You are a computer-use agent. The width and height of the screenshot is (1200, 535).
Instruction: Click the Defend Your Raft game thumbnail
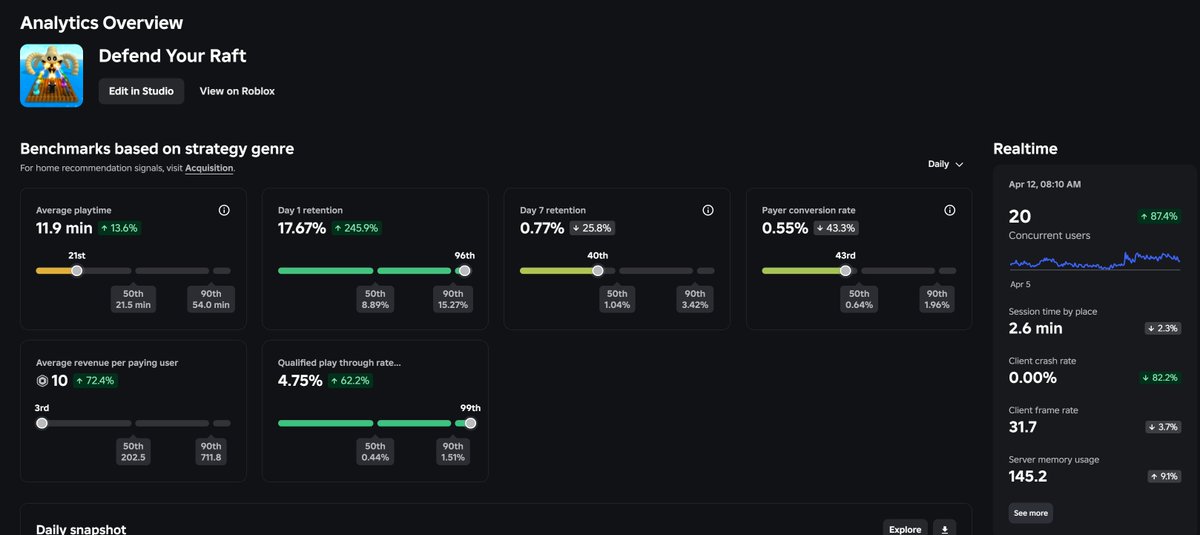tap(51, 75)
